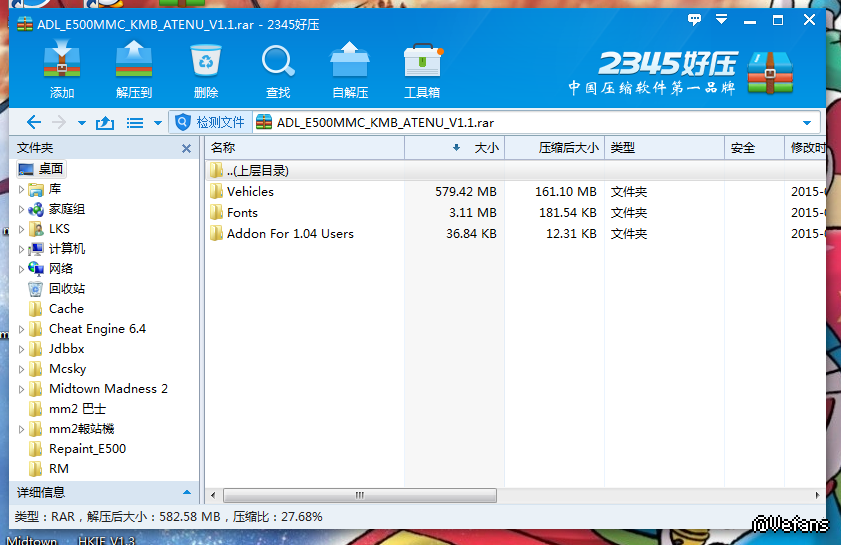
Task: Click the rar archive icon in address bar
Action: click(x=264, y=122)
